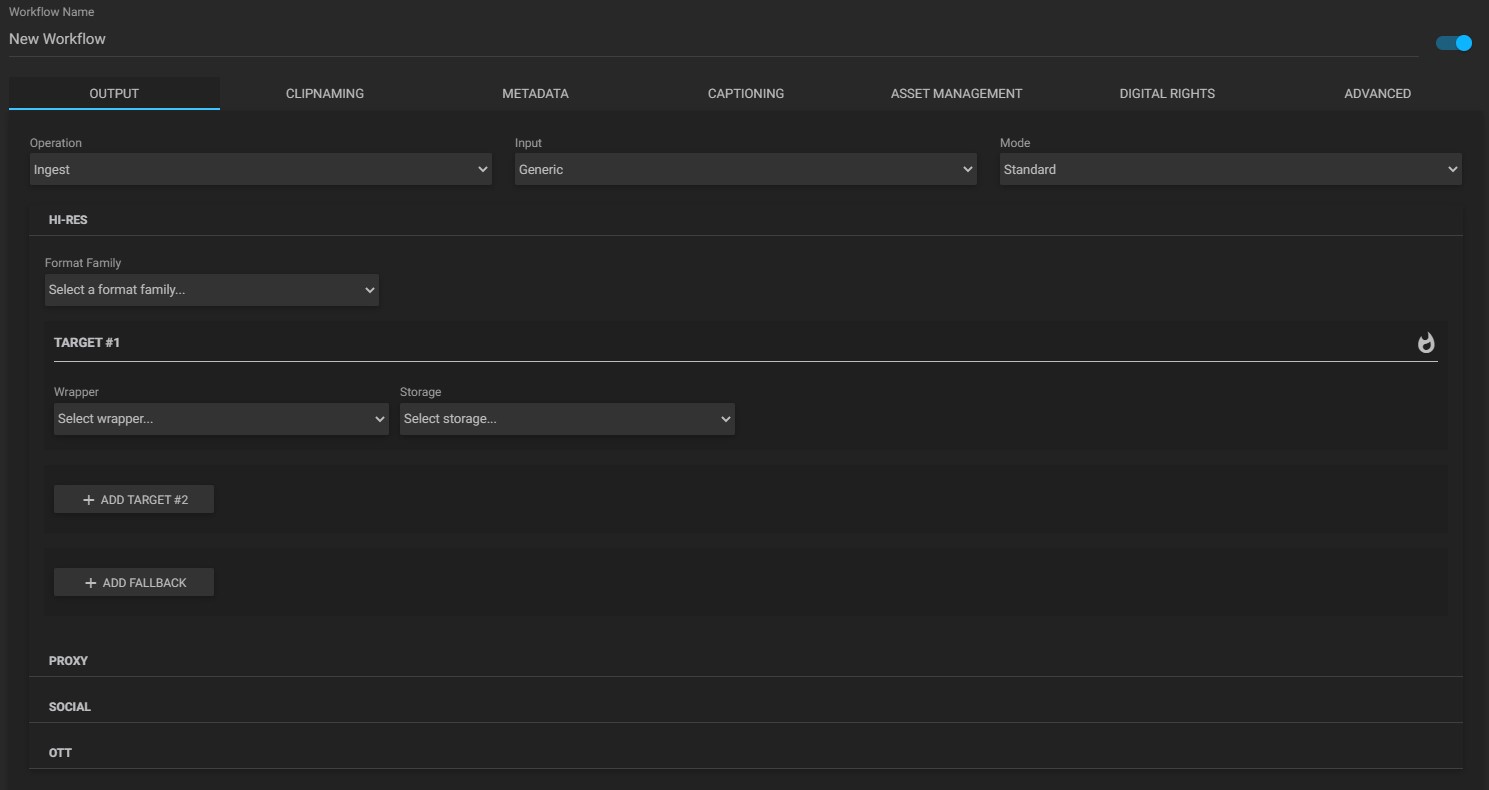
Task: Open the Operation dropdown showing Ingest
Action: click(261, 169)
